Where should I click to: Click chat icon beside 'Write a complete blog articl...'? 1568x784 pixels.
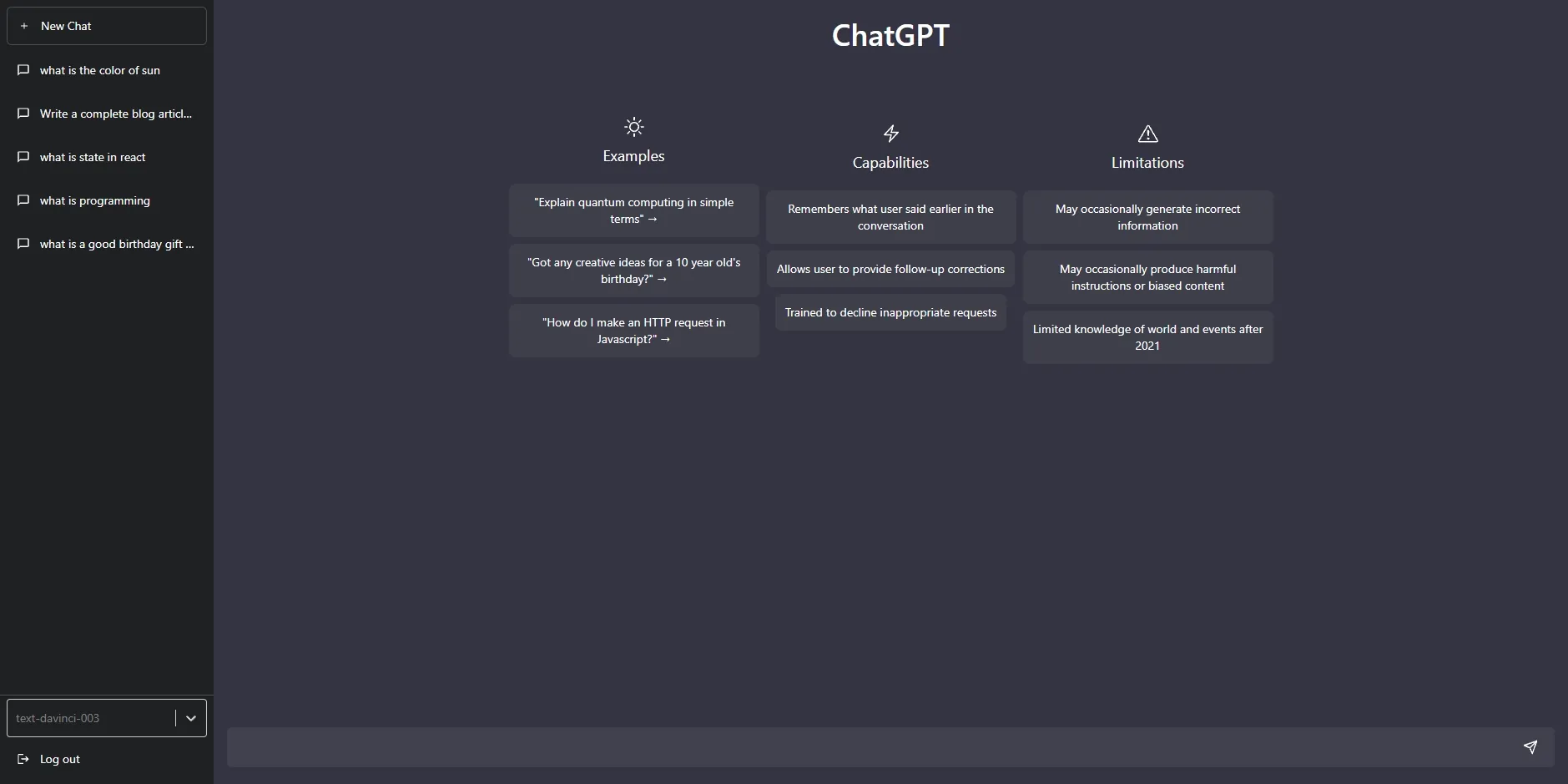[23, 114]
